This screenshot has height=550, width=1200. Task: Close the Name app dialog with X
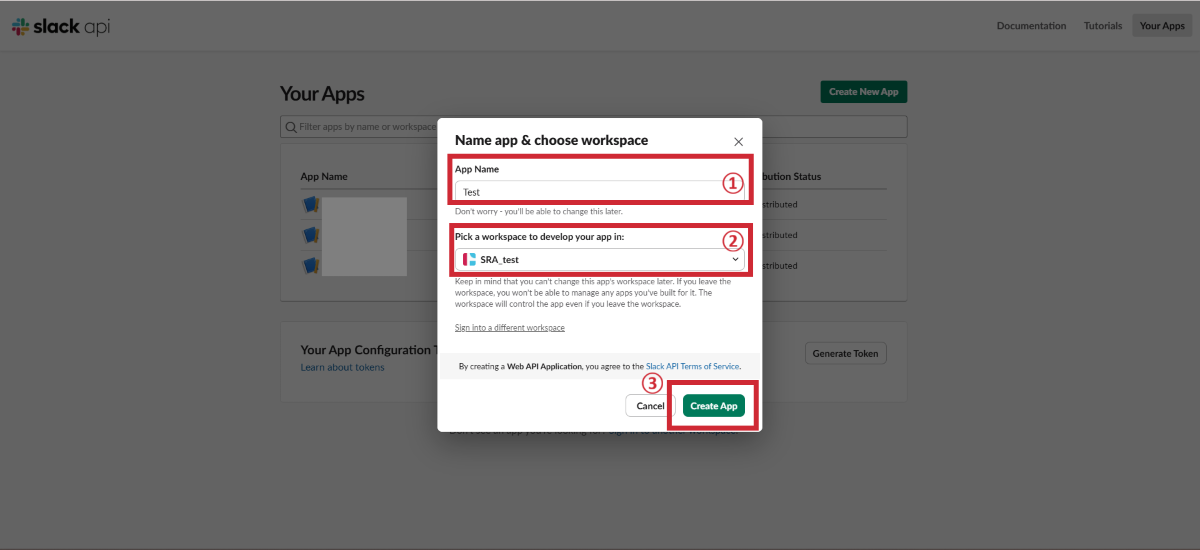[x=739, y=142]
